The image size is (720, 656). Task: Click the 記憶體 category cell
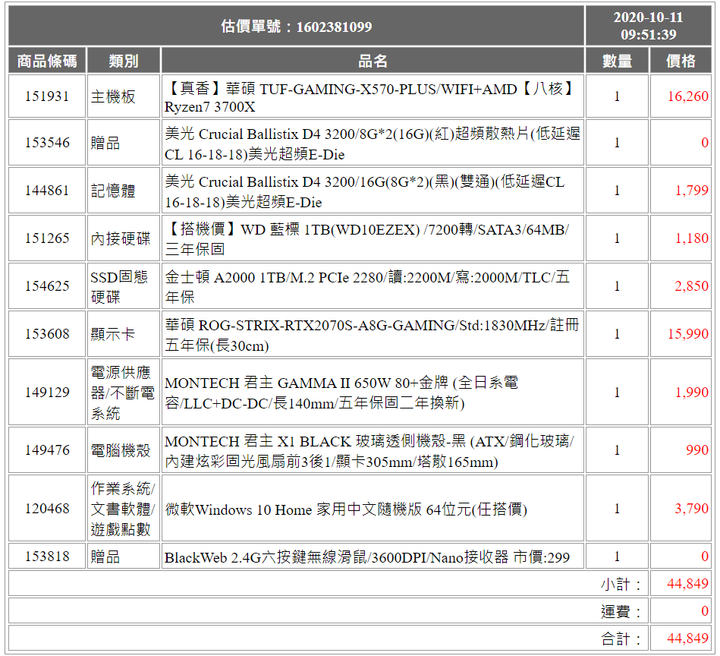point(124,191)
